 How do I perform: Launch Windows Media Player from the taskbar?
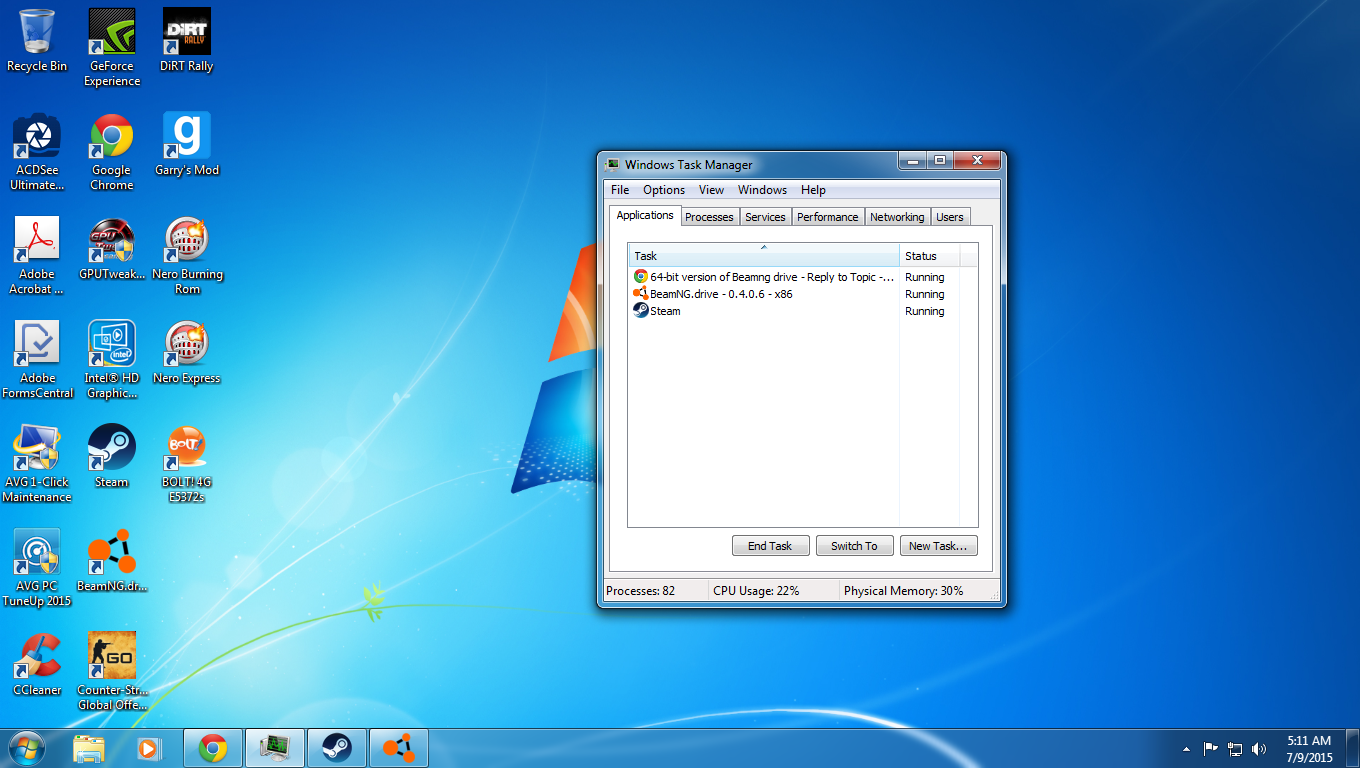click(x=148, y=748)
